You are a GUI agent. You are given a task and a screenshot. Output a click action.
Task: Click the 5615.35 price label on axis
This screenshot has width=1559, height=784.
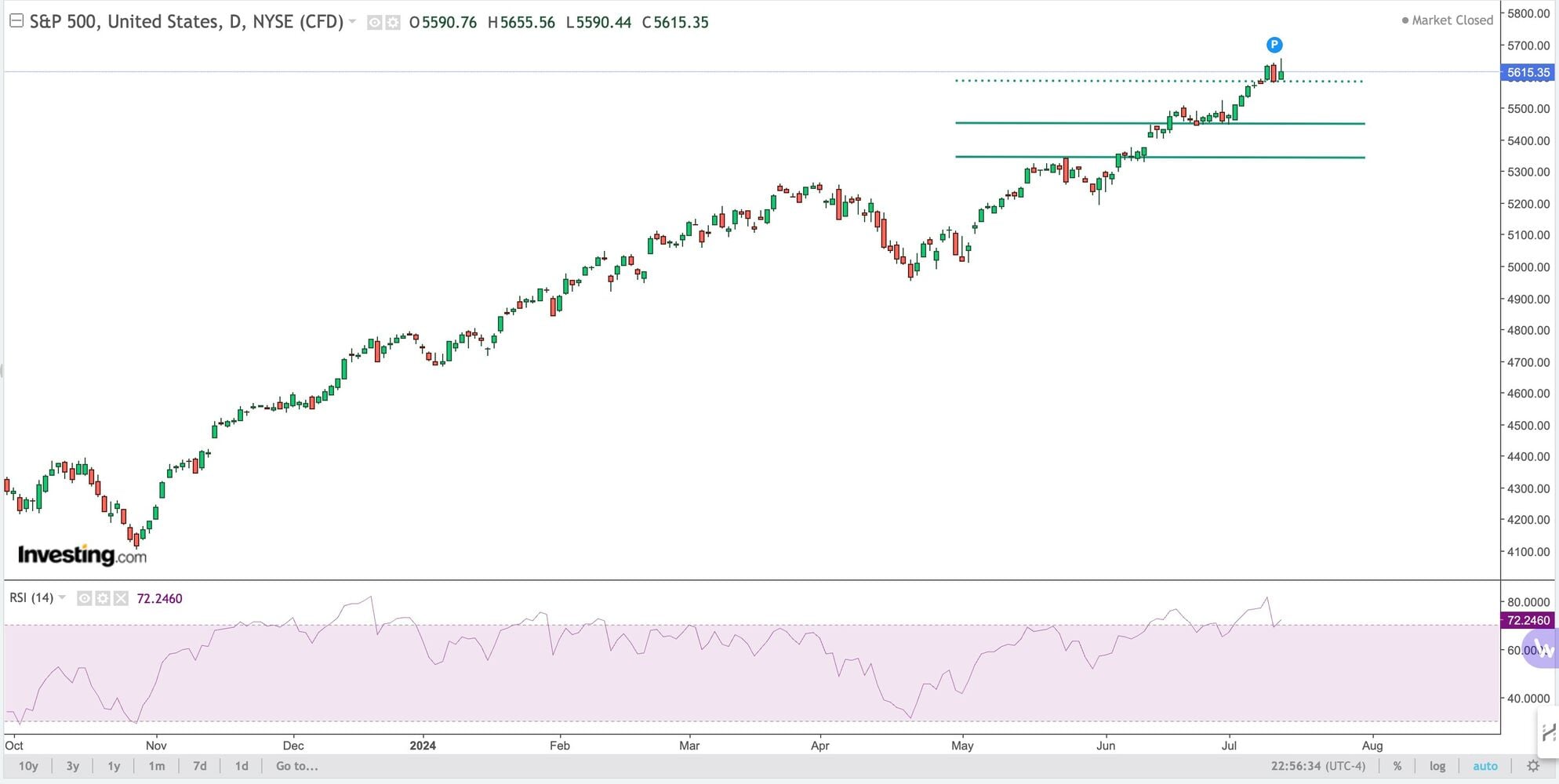1528,72
